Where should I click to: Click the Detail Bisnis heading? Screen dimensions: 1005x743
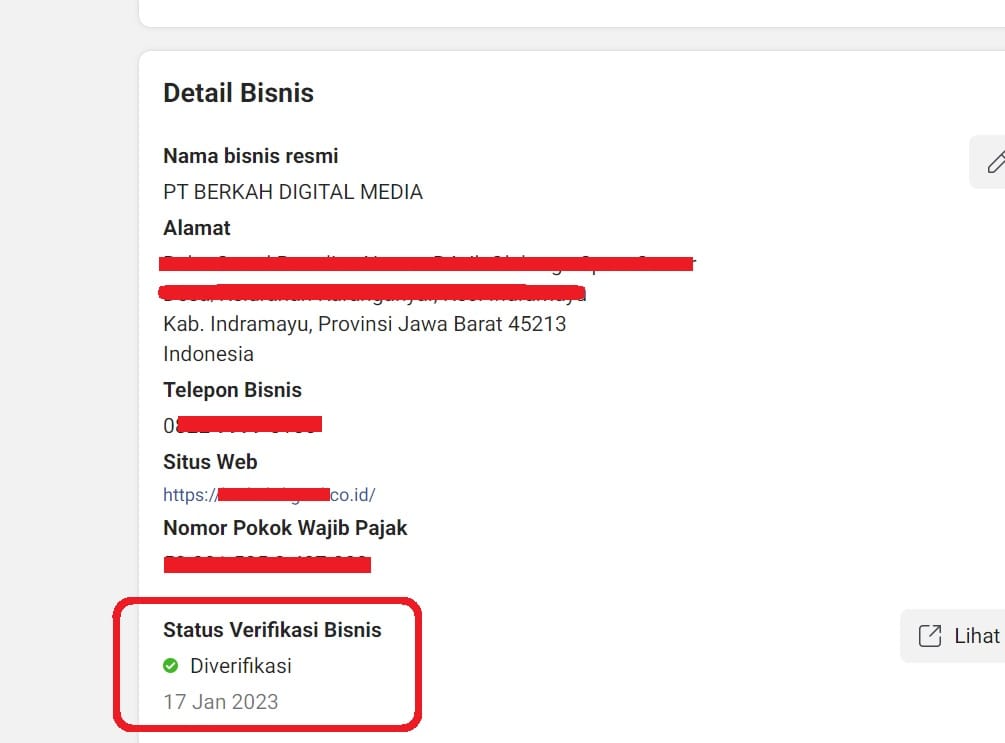tap(238, 93)
